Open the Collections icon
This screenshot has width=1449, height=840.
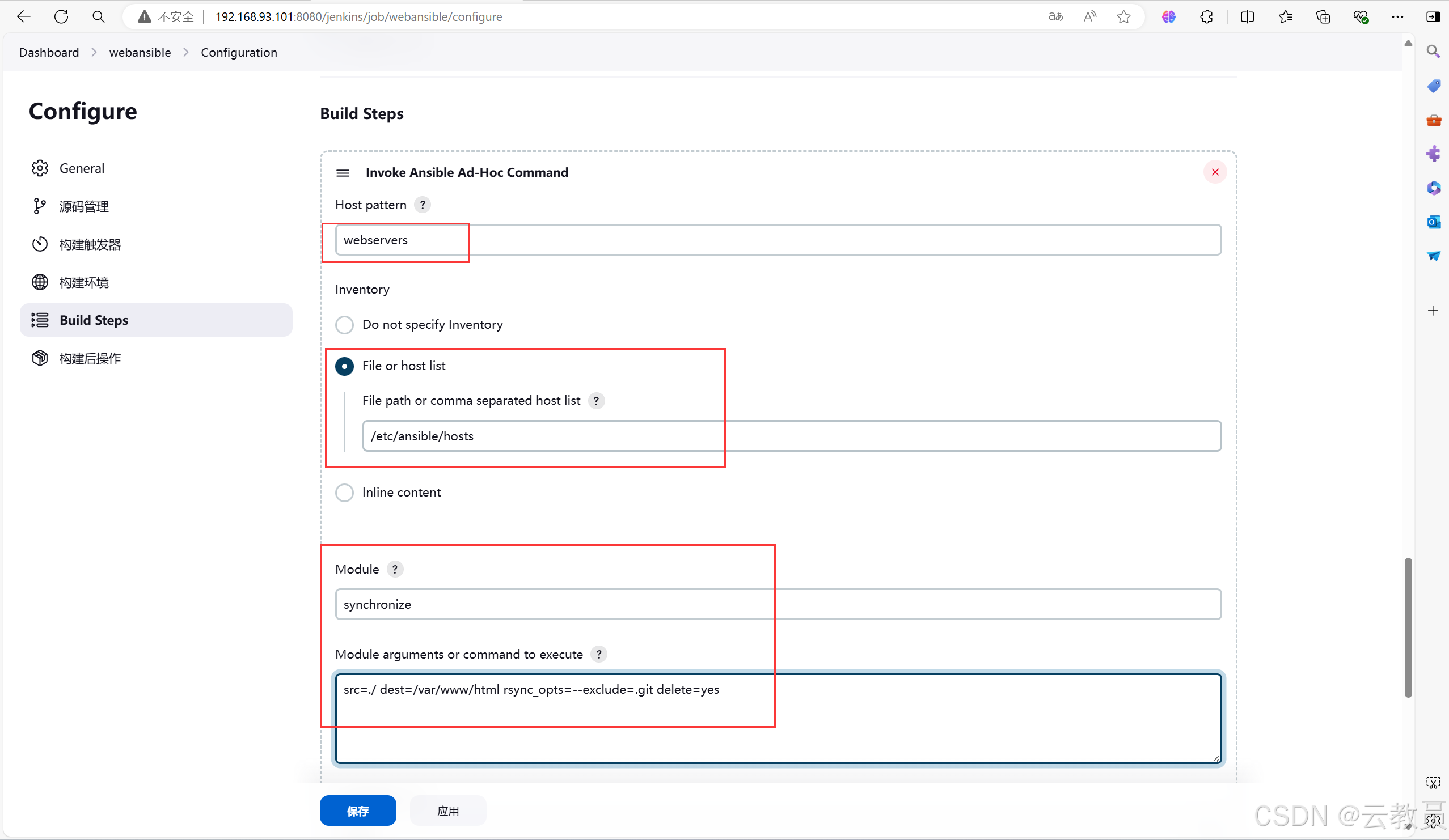1323,16
